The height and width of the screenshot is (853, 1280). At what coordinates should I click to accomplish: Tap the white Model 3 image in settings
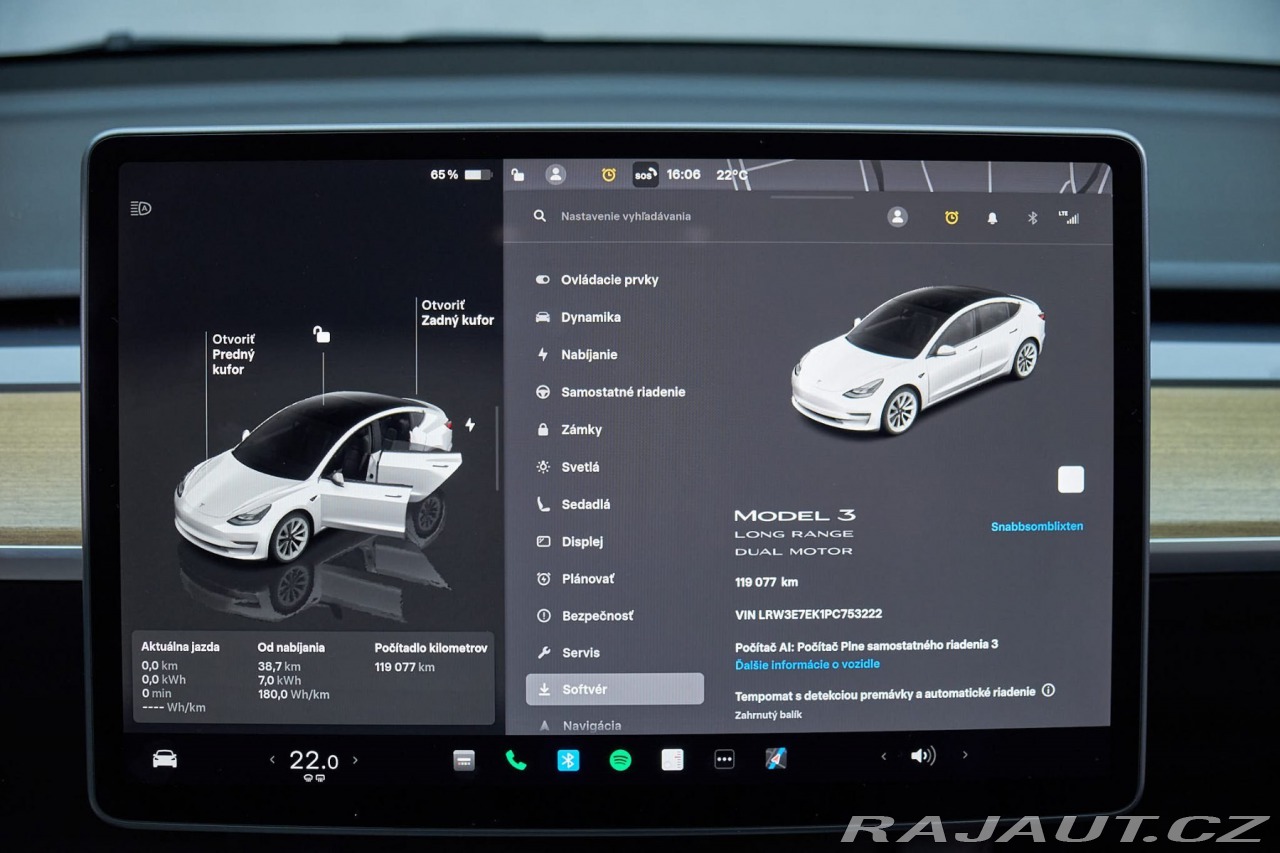tap(918, 360)
